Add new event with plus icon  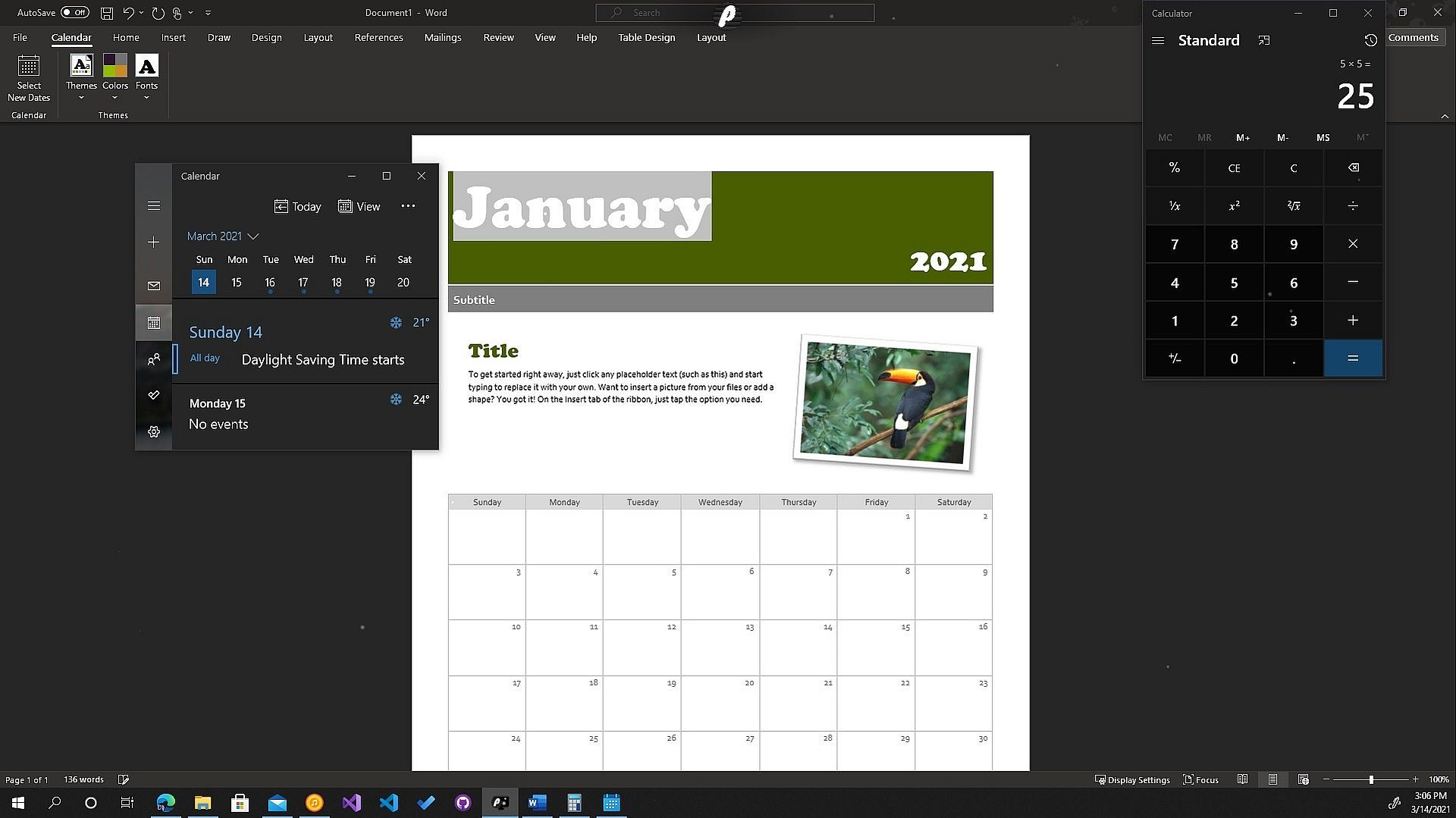tap(154, 242)
